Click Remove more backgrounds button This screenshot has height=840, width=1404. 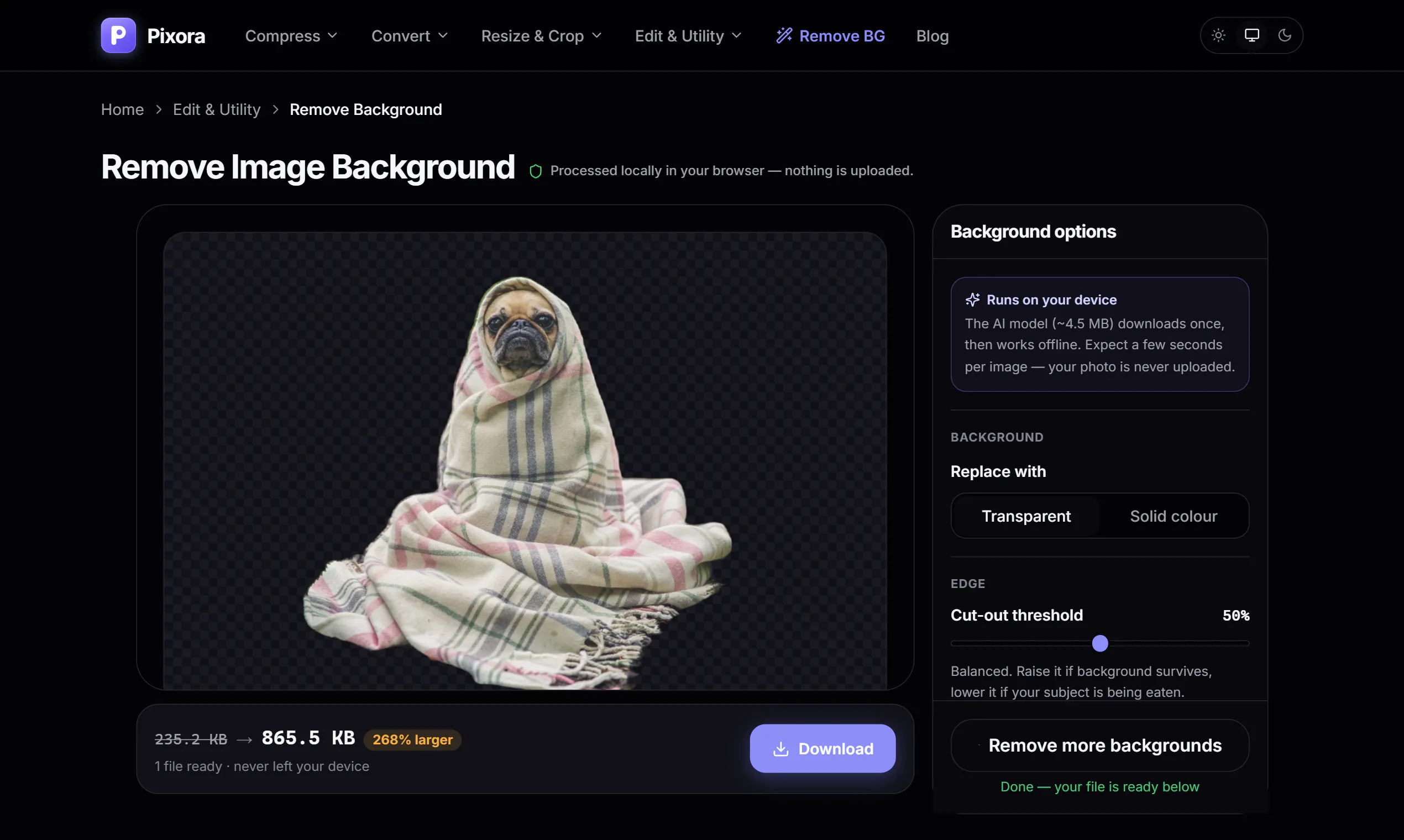pyautogui.click(x=1099, y=745)
